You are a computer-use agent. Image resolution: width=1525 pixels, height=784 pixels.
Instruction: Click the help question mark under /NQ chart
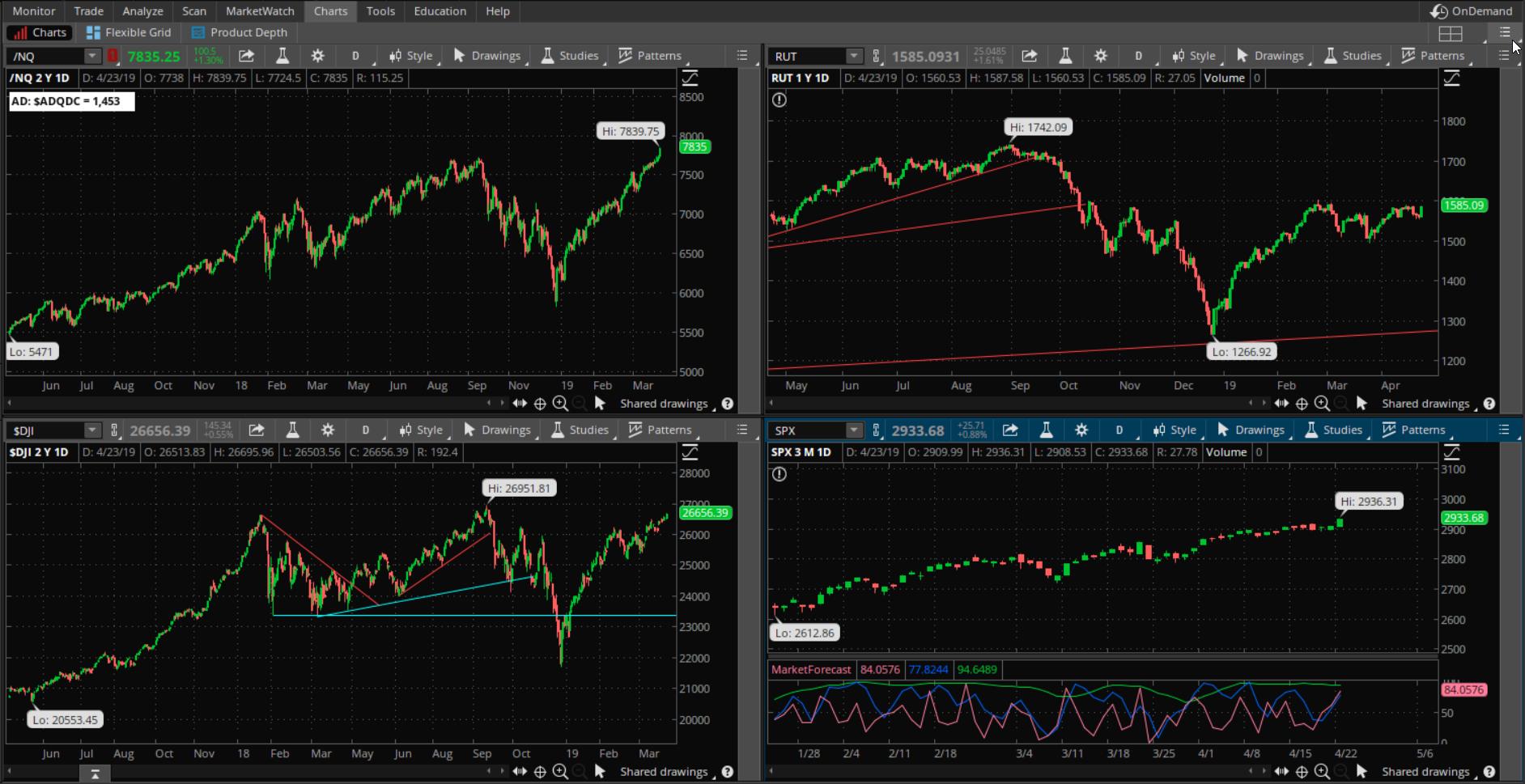728,404
